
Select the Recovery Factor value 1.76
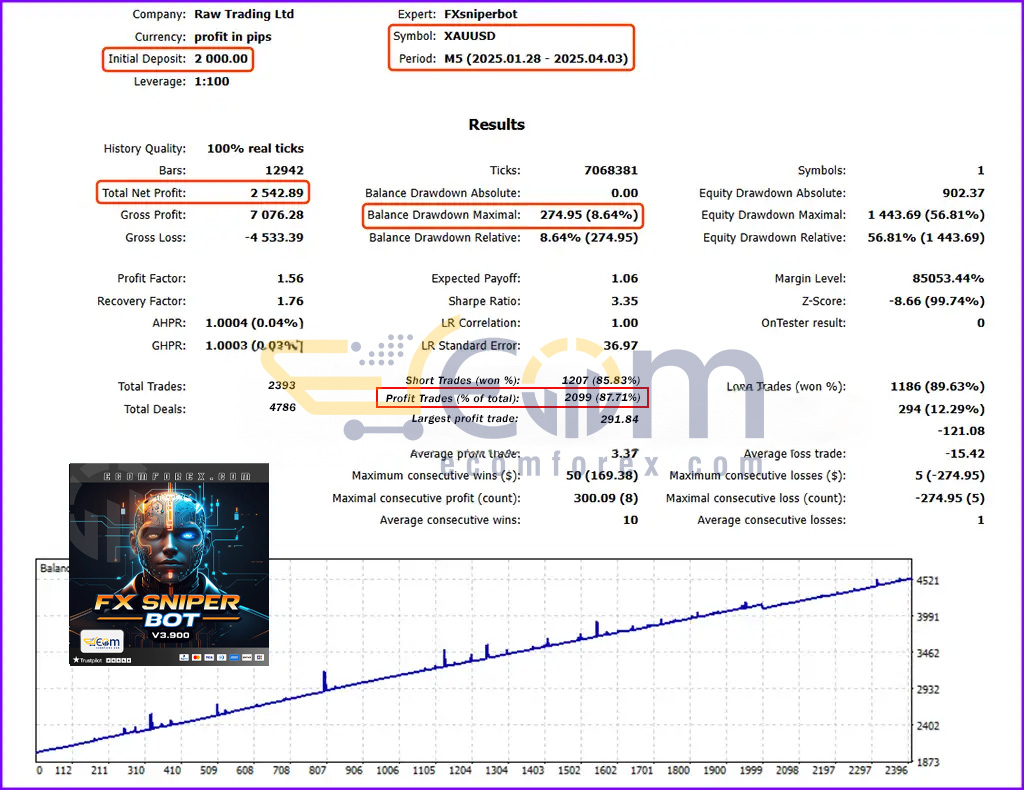tap(290, 302)
